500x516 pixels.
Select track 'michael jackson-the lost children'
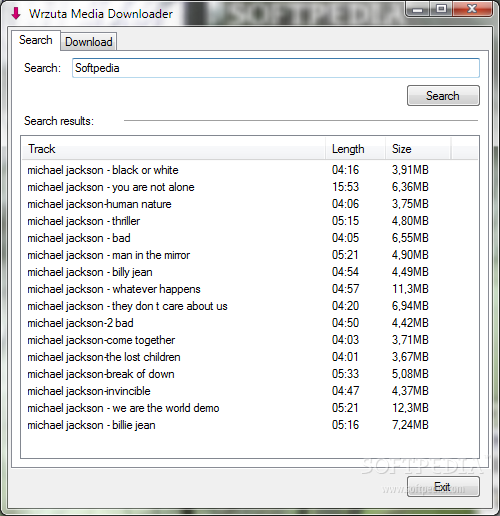click(x=104, y=357)
